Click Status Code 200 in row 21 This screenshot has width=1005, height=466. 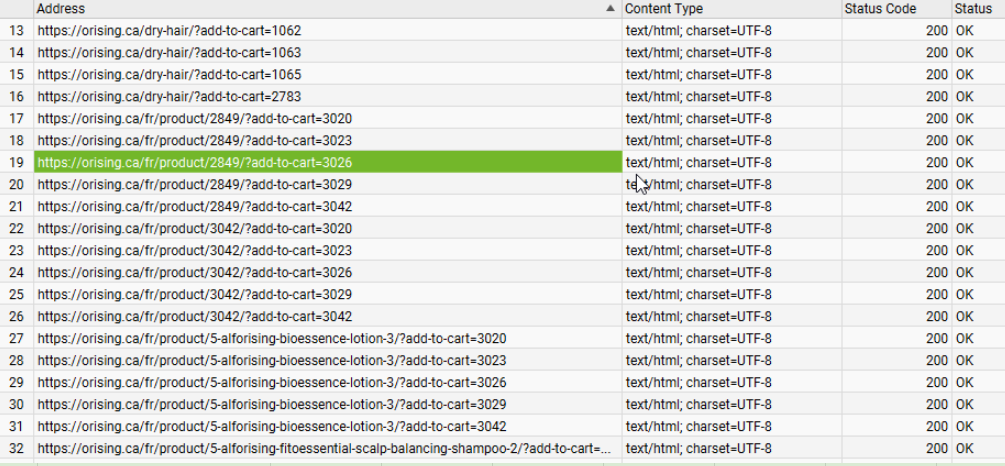(936, 206)
